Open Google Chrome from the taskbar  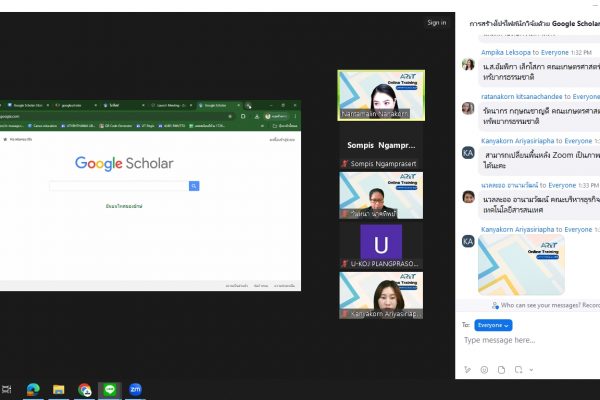(85, 389)
